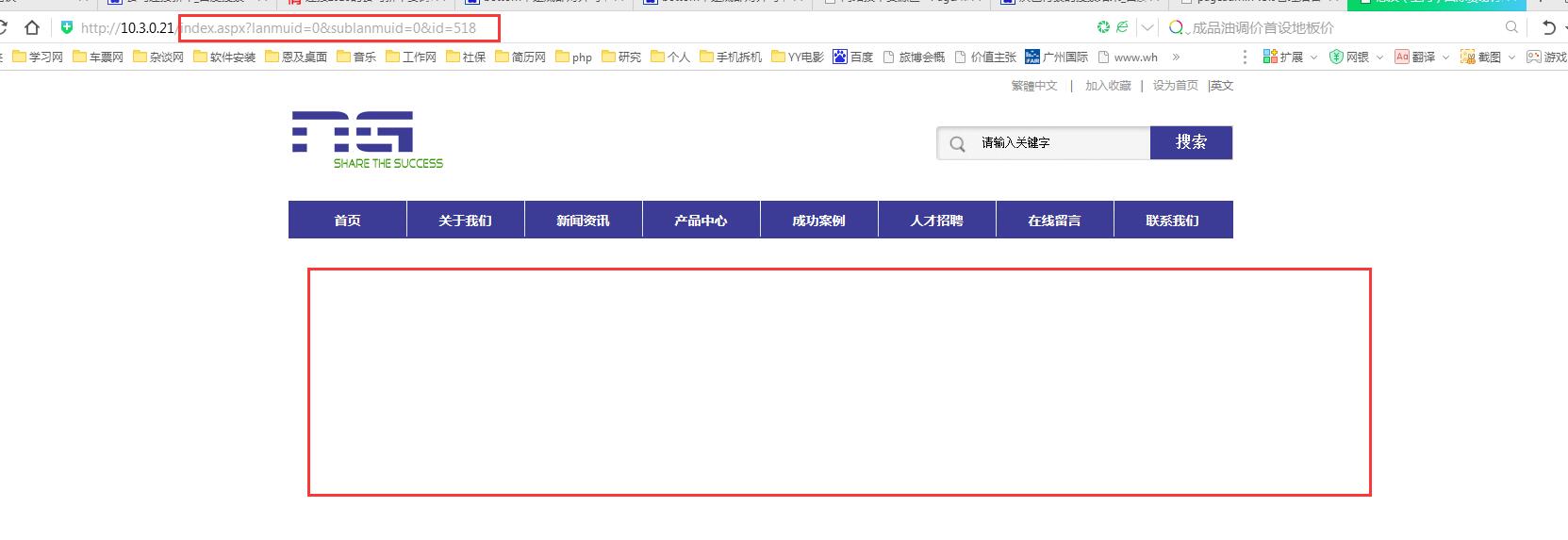
Task: Click the browser home icon
Action: click(x=32, y=28)
